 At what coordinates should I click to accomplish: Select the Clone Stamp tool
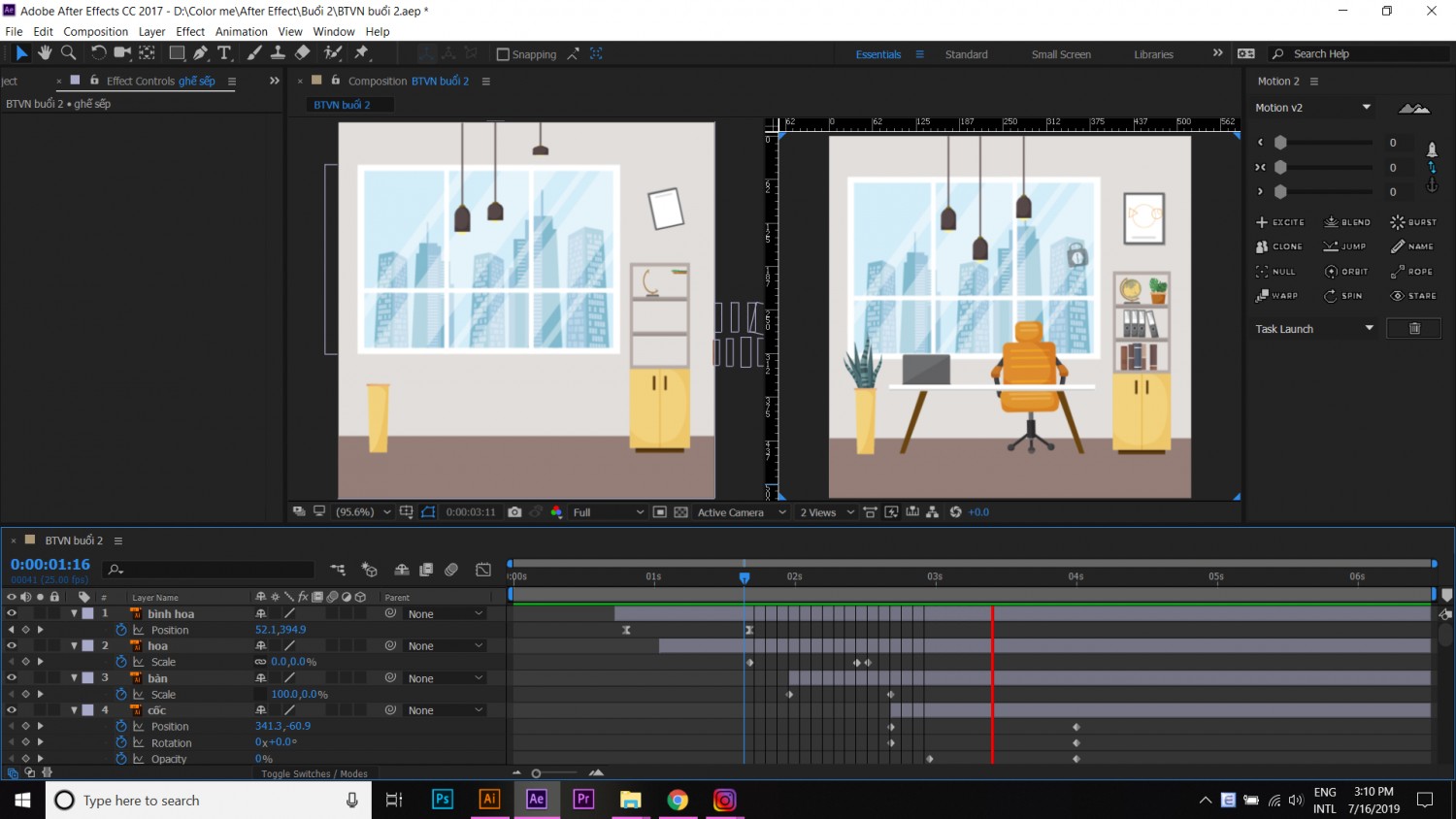tap(278, 53)
